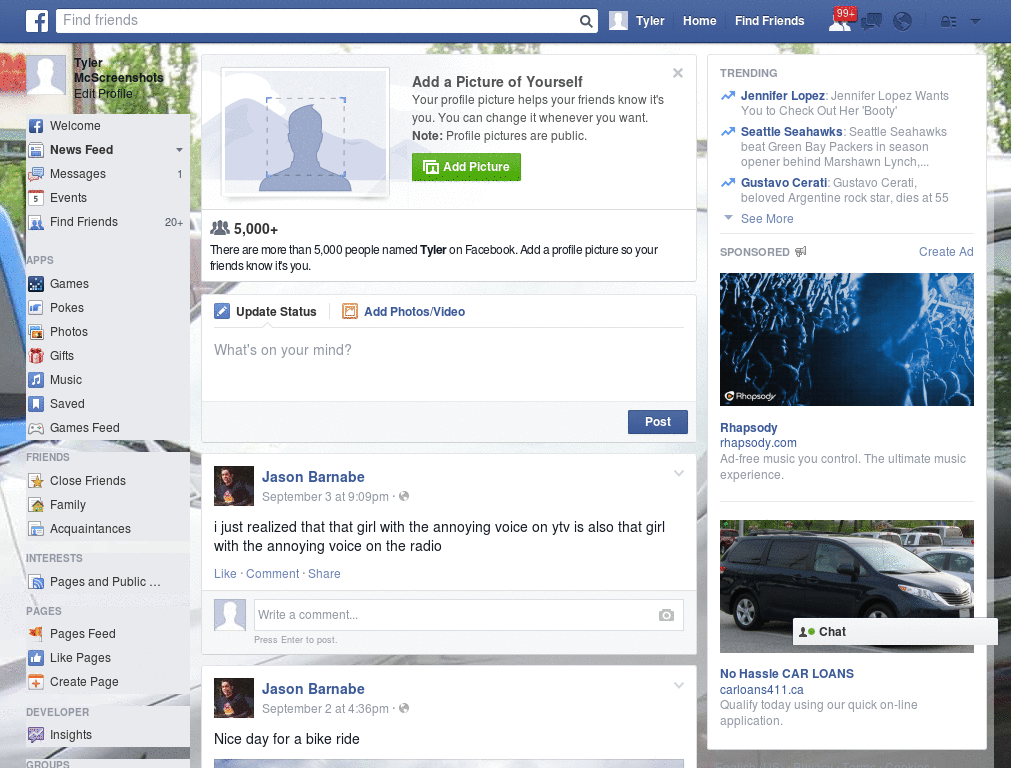This screenshot has height=768, width=1024.
Task: Open privacy shortcuts lock icon
Action: pyautogui.click(x=948, y=22)
